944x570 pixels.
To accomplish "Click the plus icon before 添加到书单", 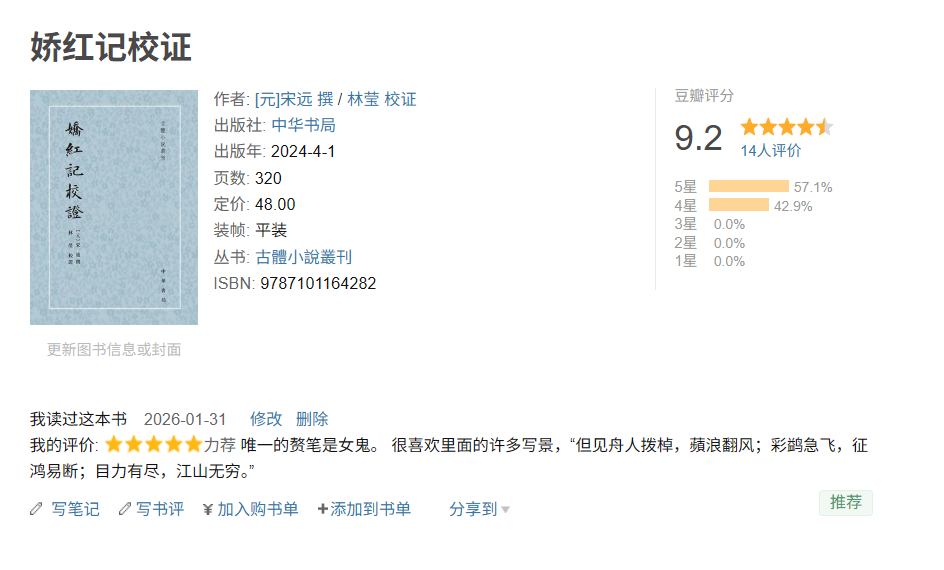I will [323, 509].
